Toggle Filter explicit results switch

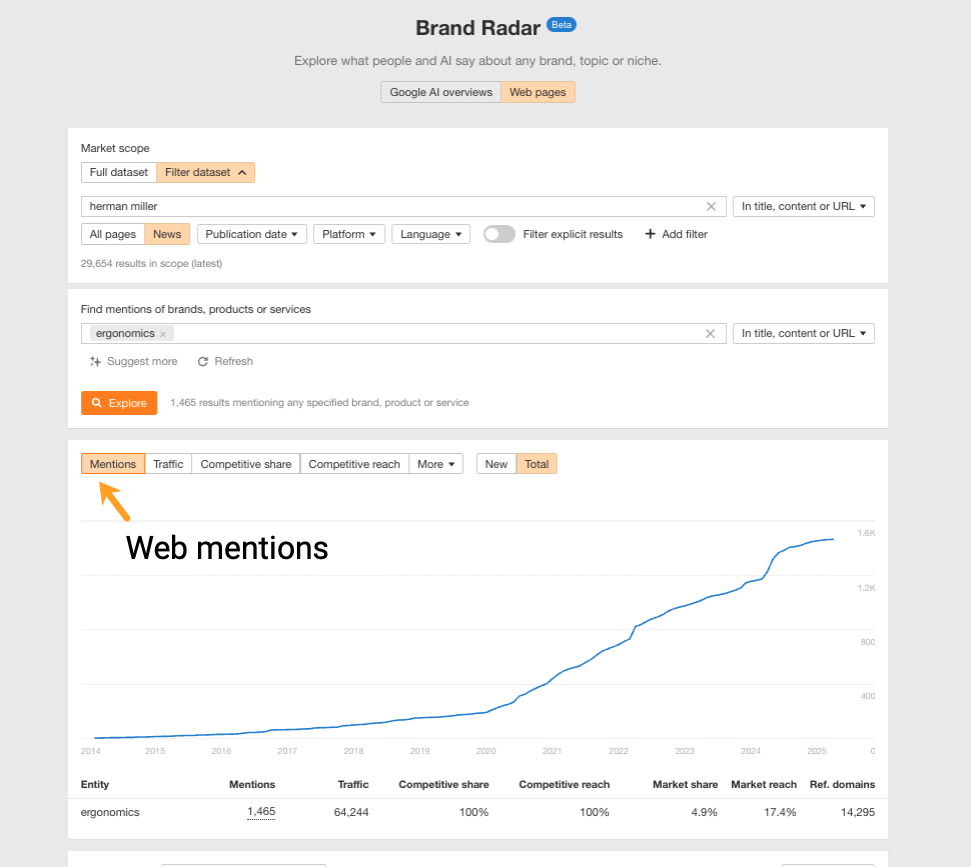click(499, 234)
